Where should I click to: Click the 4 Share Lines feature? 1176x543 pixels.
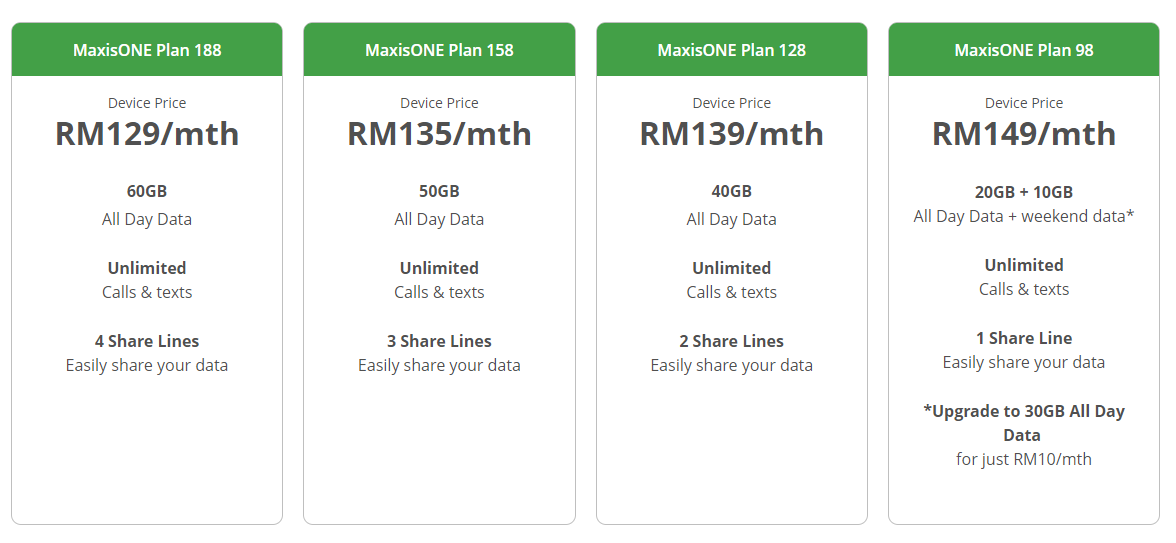tap(147, 341)
